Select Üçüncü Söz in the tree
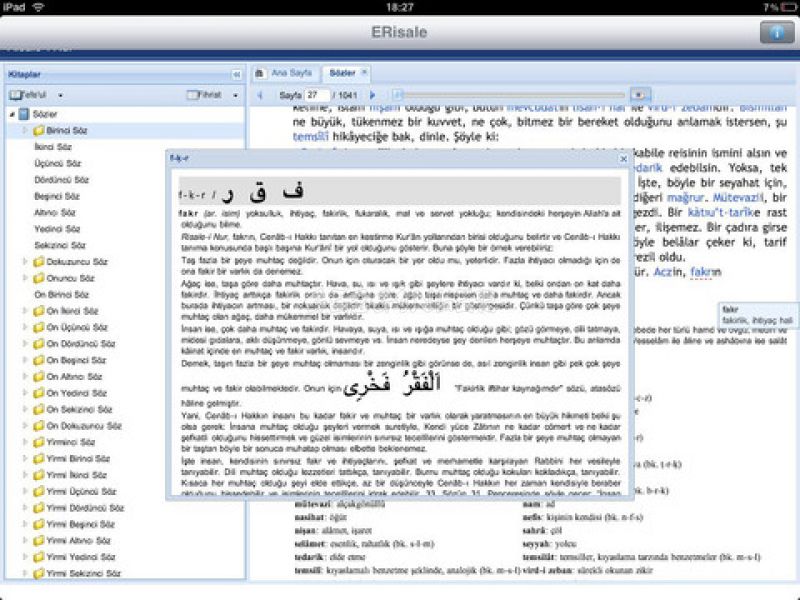 point(58,163)
